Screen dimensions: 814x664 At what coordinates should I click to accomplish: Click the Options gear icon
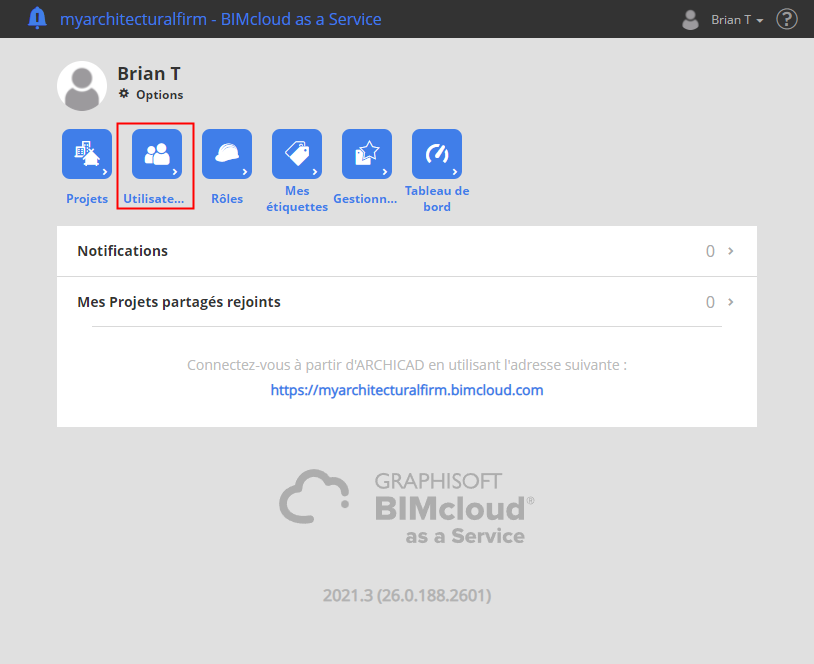[x=124, y=93]
